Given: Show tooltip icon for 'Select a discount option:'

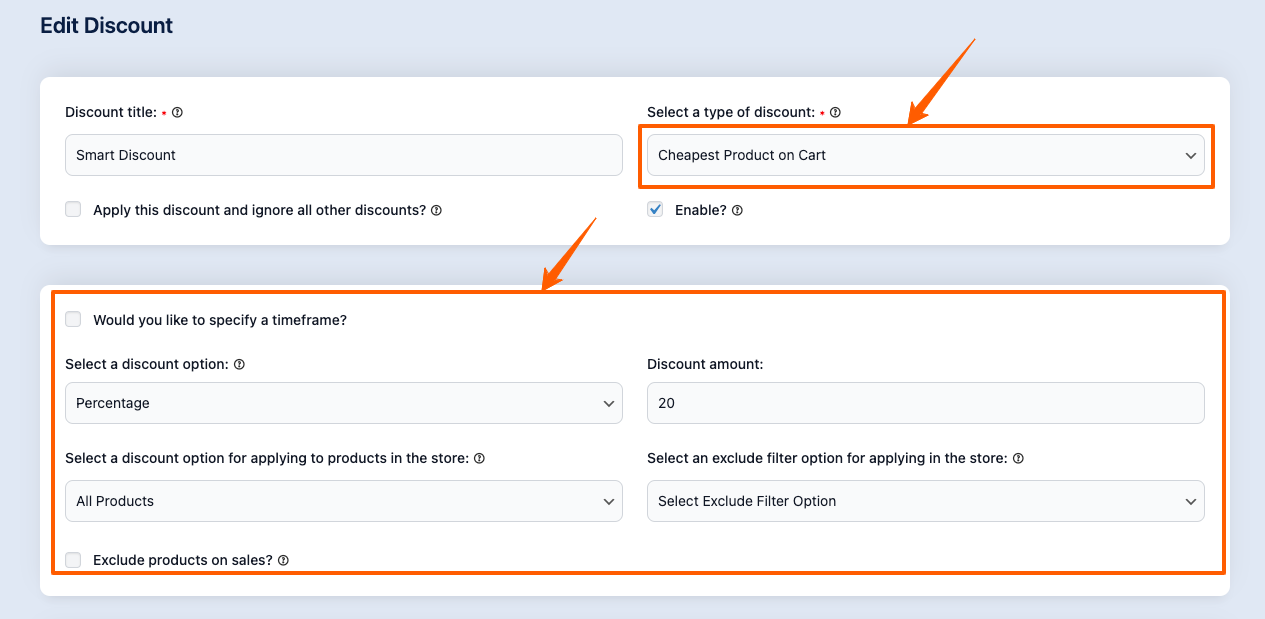Looking at the screenshot, I should pyautogui.click(x=239, y=365).
